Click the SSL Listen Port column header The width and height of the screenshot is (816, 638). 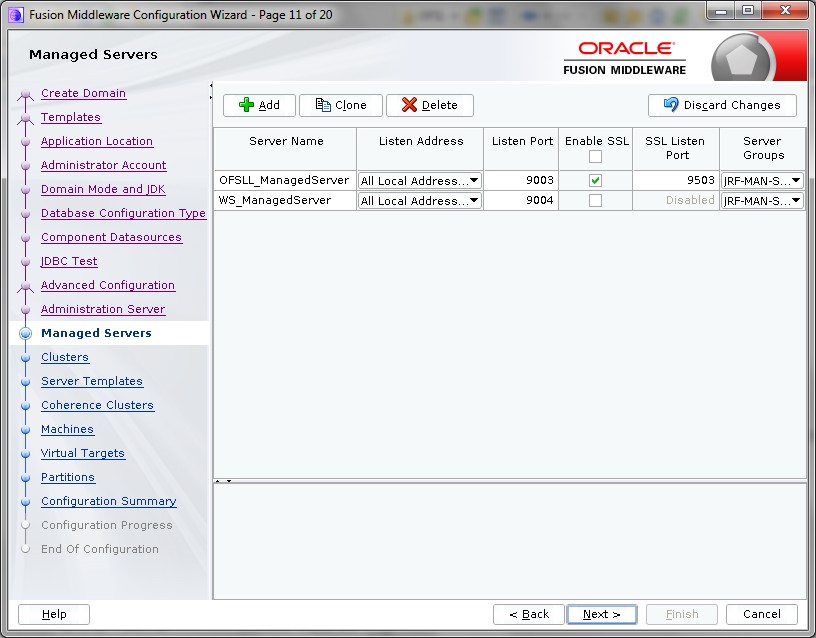click(676, 148)
